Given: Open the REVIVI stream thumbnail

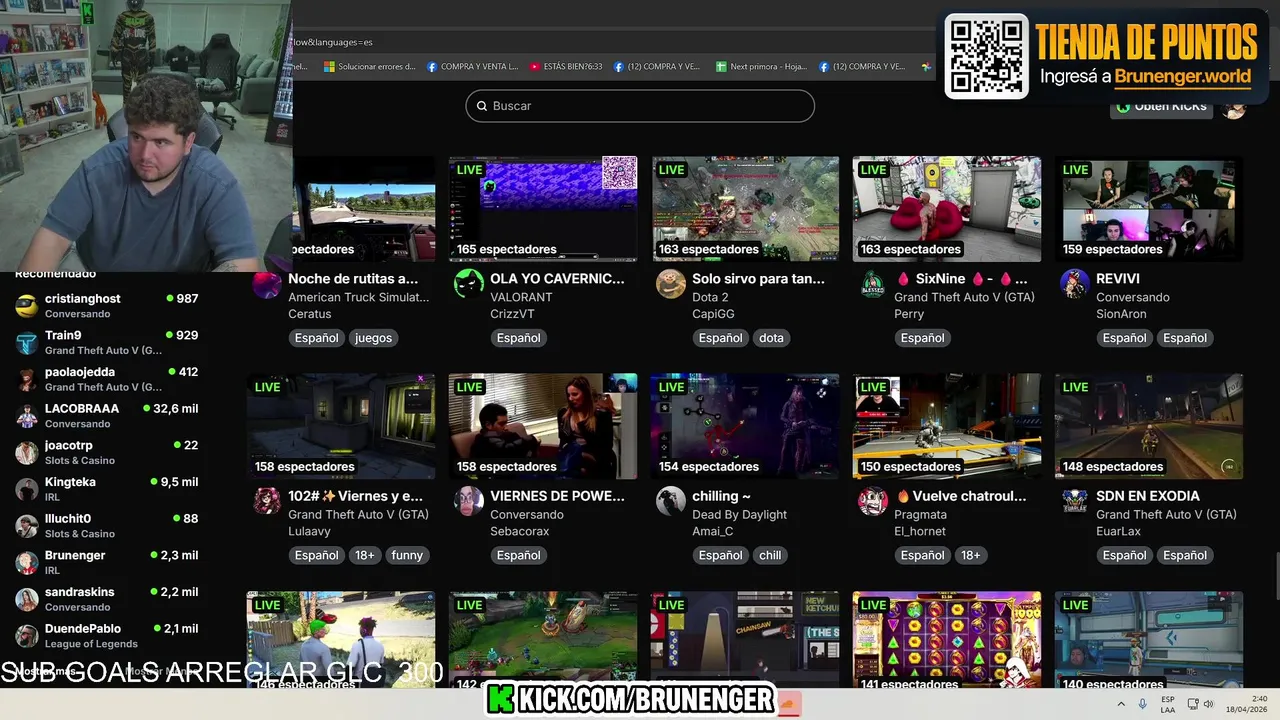Looking at the screenshot, I should [x=1149, y=209].
